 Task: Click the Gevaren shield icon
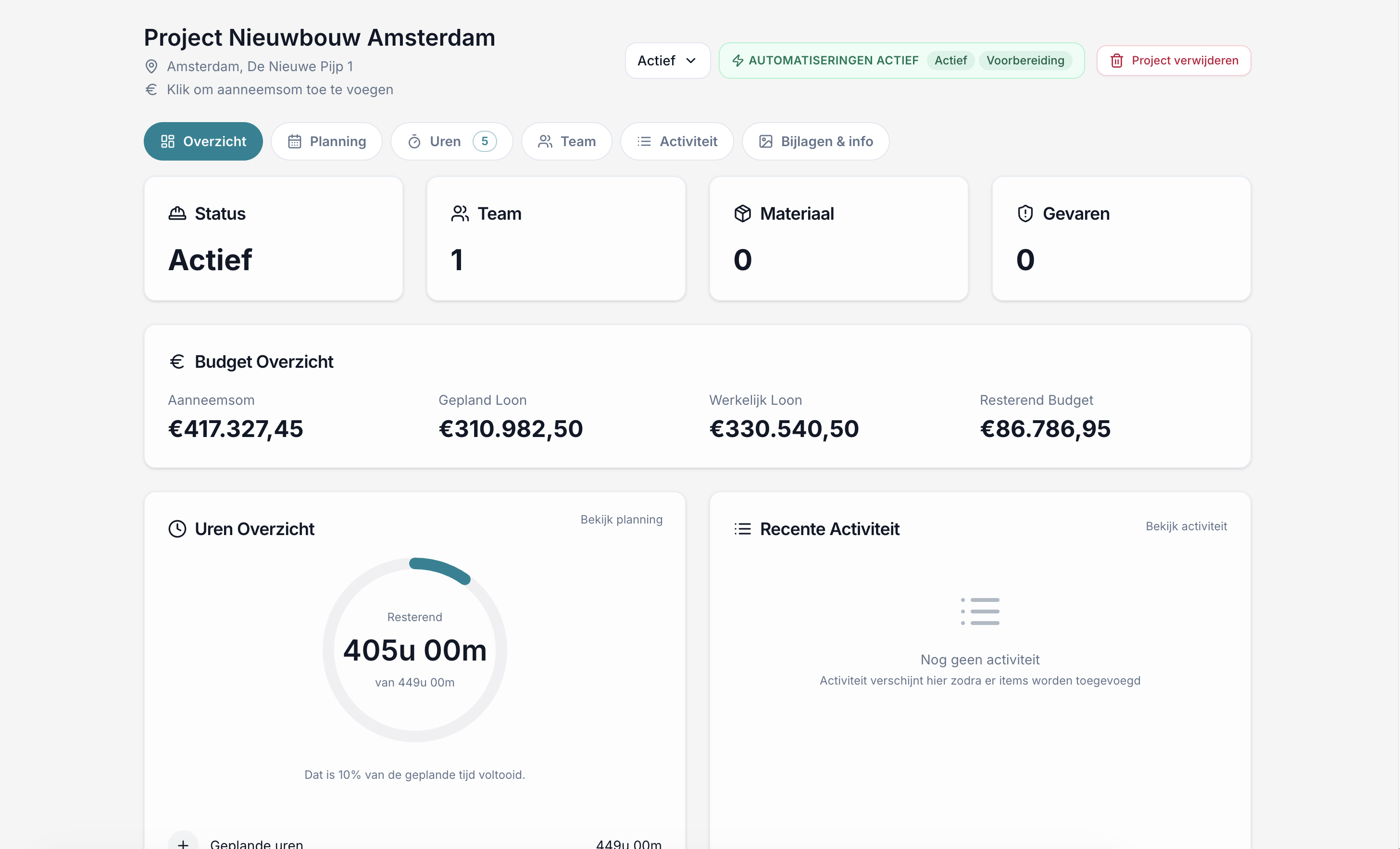(1025, 213)
